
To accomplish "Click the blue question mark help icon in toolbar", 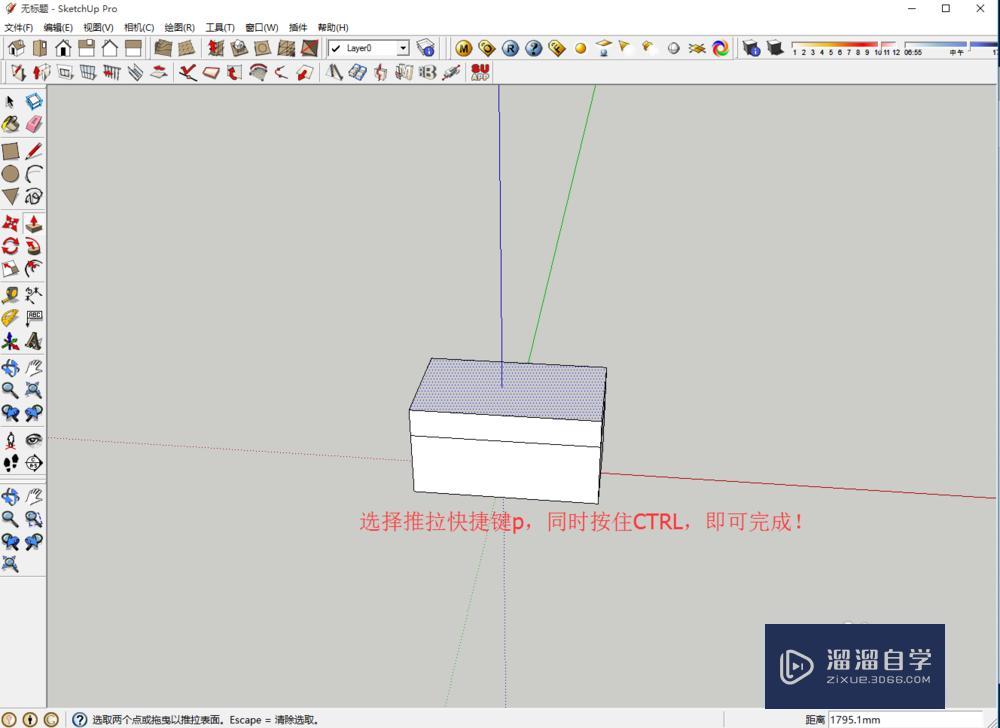I will [534, 48].
